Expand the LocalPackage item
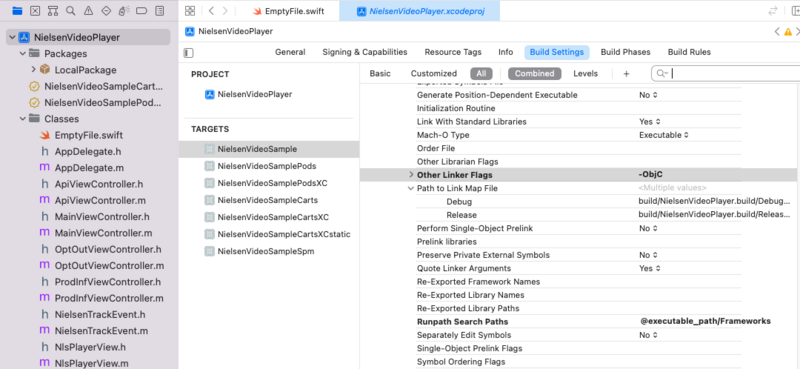 pyautogui.click(x=33, y=70)
